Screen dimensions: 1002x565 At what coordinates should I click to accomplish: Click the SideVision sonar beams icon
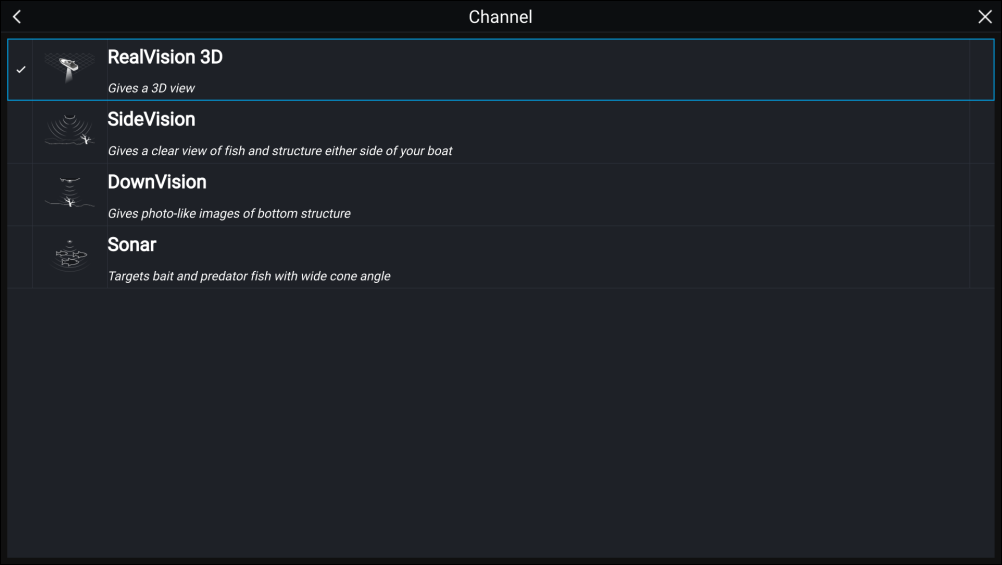click(x=69, y=131)
